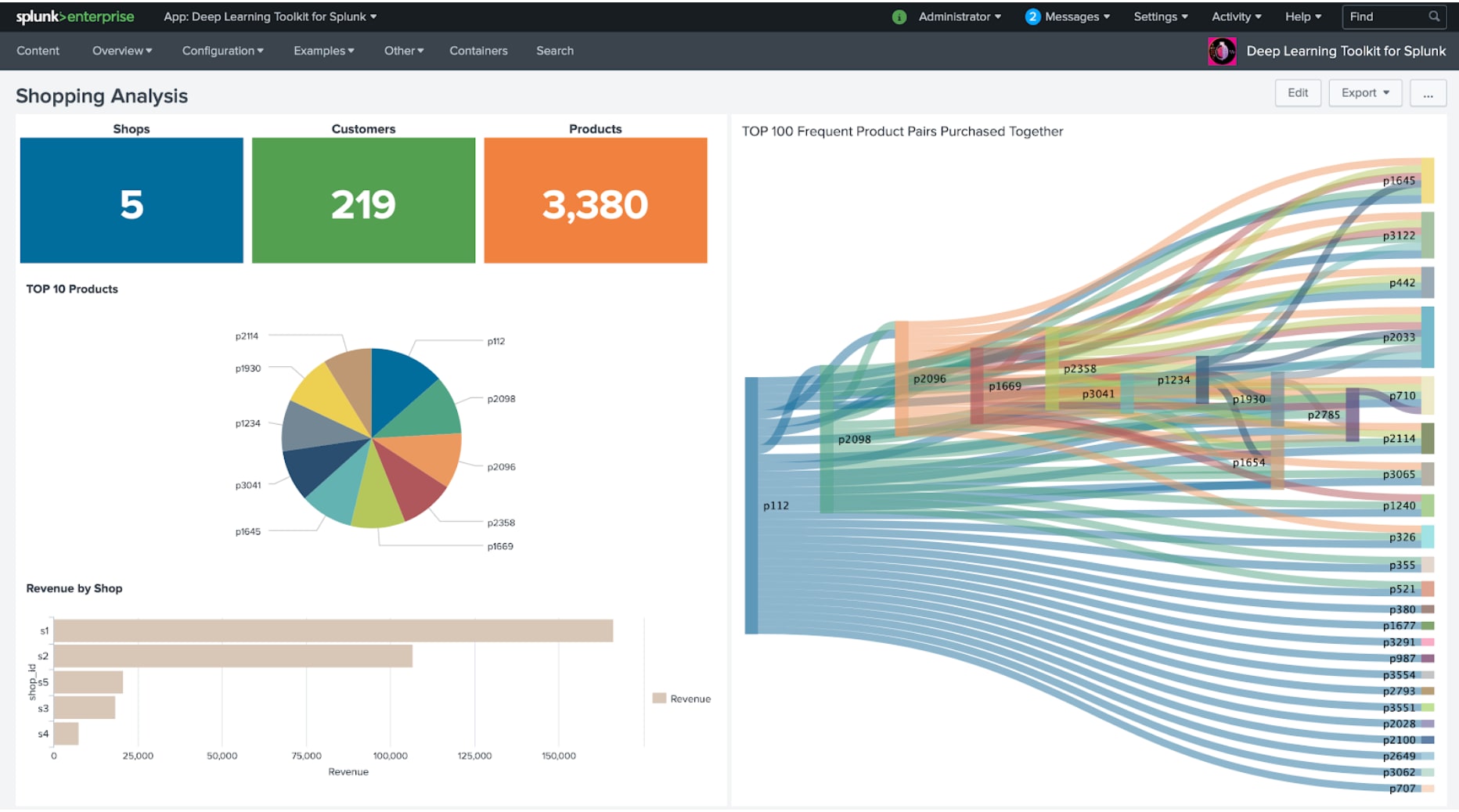This screenshot has height=812, width=1459.
Task: Open the Export dropdown
Action: (x=1365, y=93)
